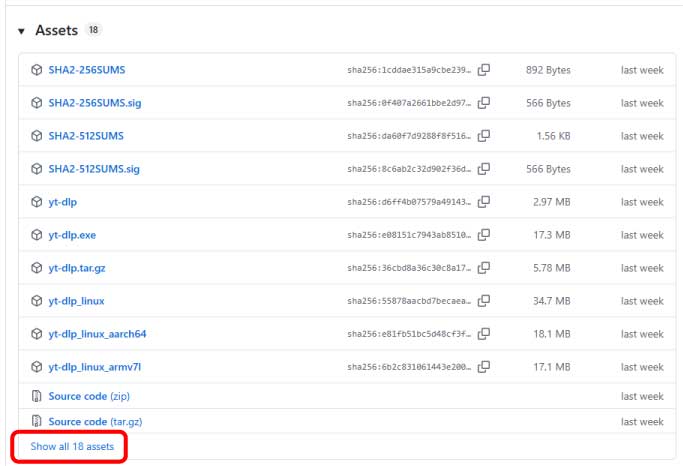Click the package icon beside yt-dlp_linux
Screen dimensions: 683x466
click(37, 301)
